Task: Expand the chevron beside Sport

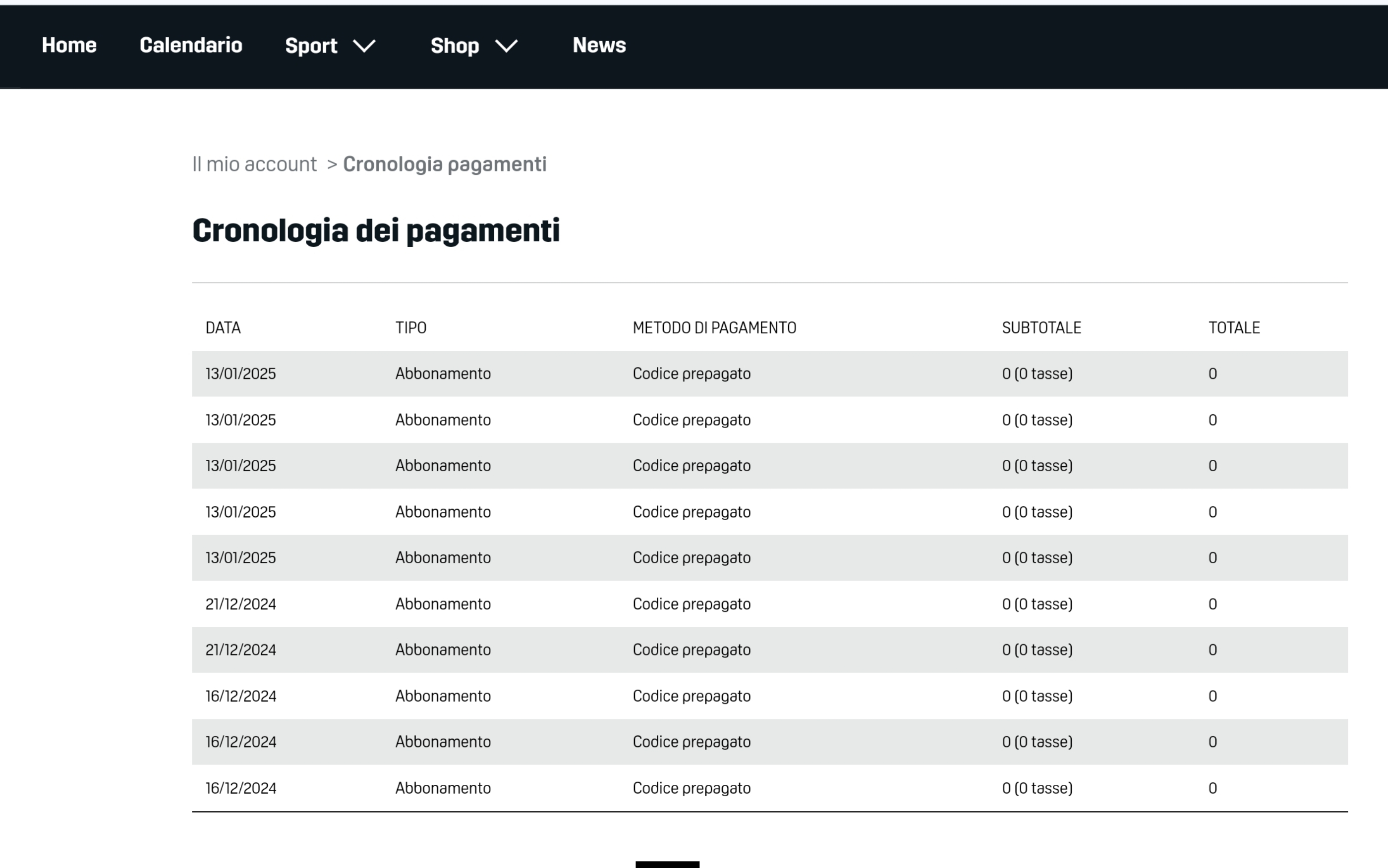Action: click(x=364, y=46)
